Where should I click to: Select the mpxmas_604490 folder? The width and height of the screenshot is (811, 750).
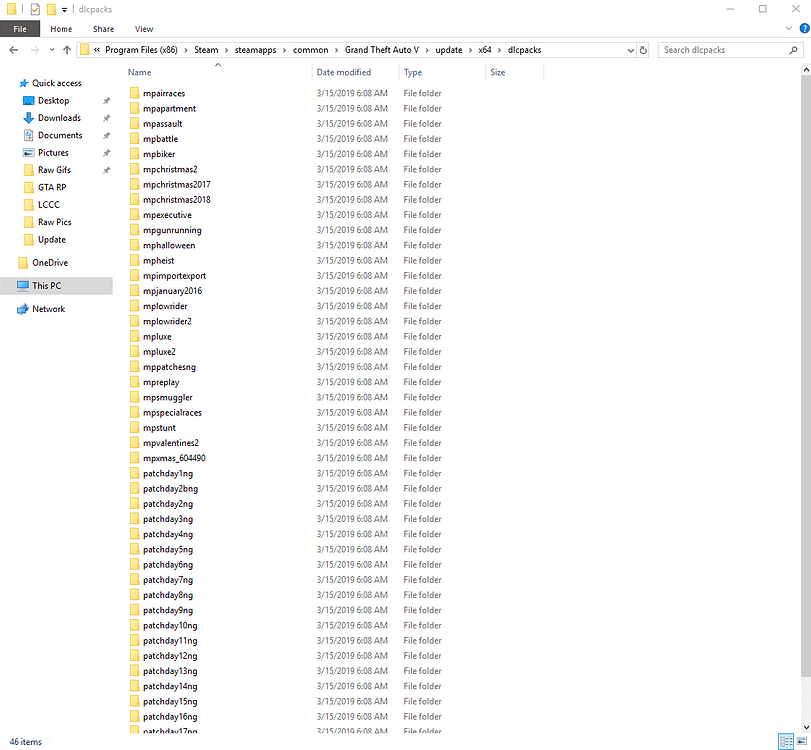click(x=174, y=458)
